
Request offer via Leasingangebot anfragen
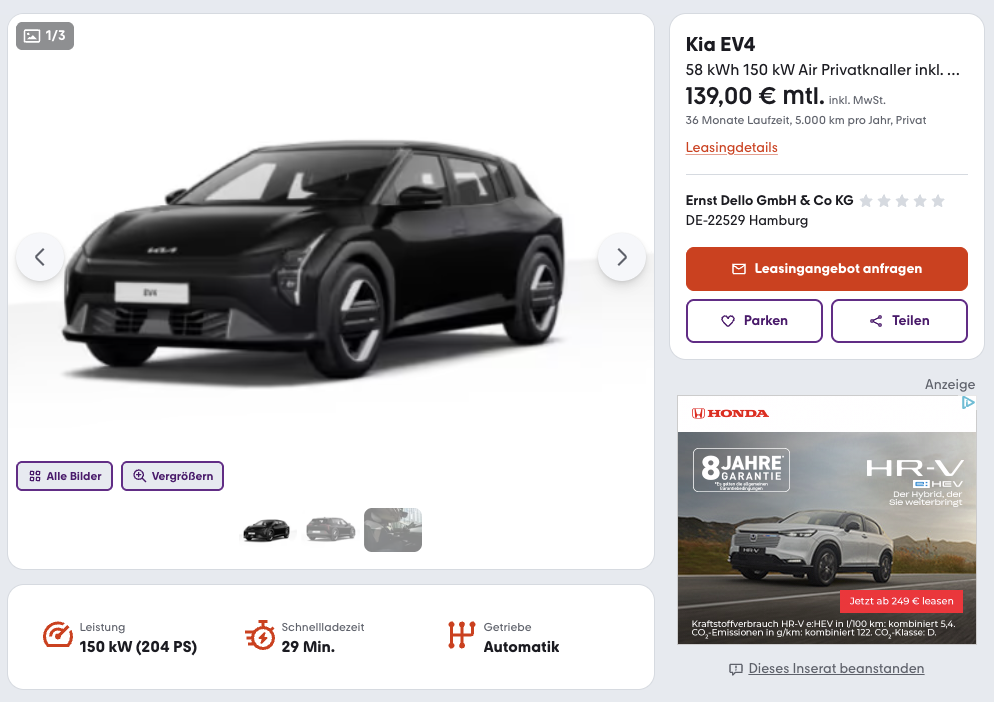[x=826, y=269]
